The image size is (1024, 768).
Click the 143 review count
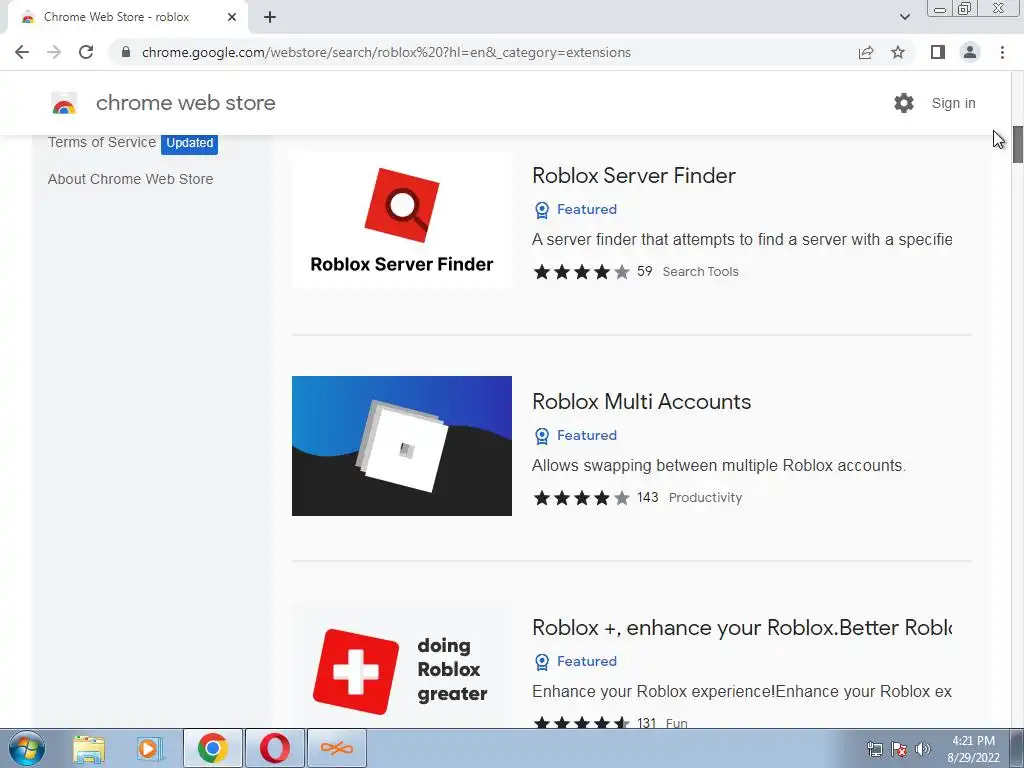point(647,498)
